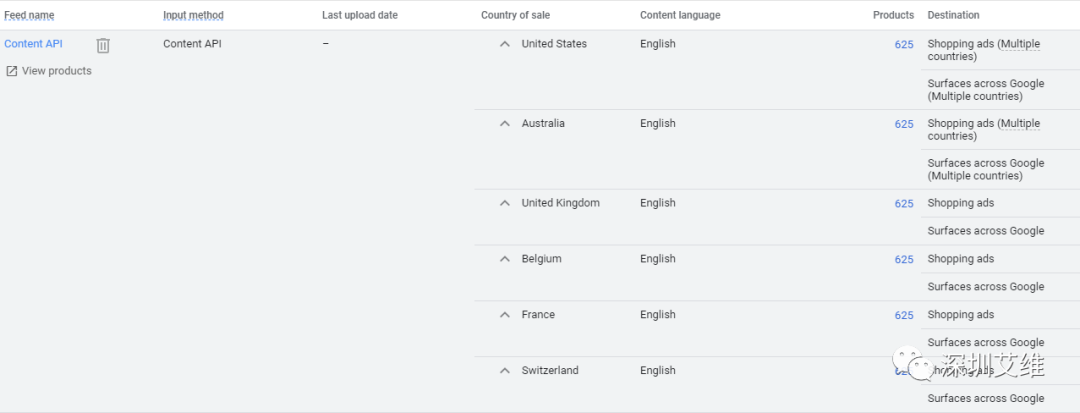Viewport: 1080px width, 413px height.
Task: Open the 625 products link for United Kingdom
Action: [x=904, y=204]
